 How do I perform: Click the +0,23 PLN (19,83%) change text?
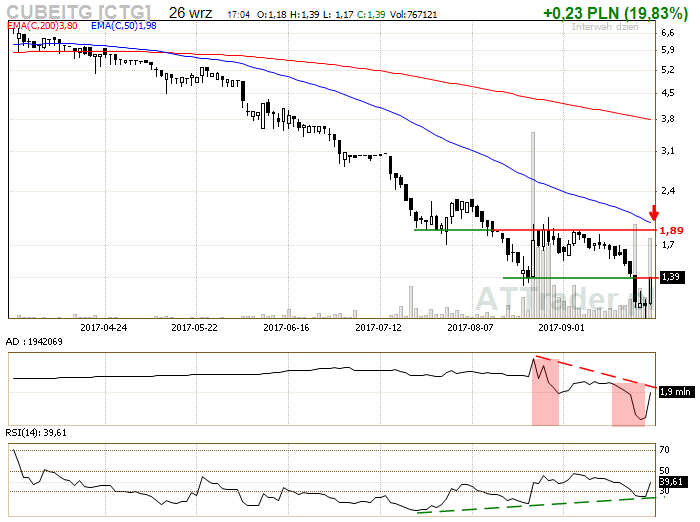[x=613, y=13]
